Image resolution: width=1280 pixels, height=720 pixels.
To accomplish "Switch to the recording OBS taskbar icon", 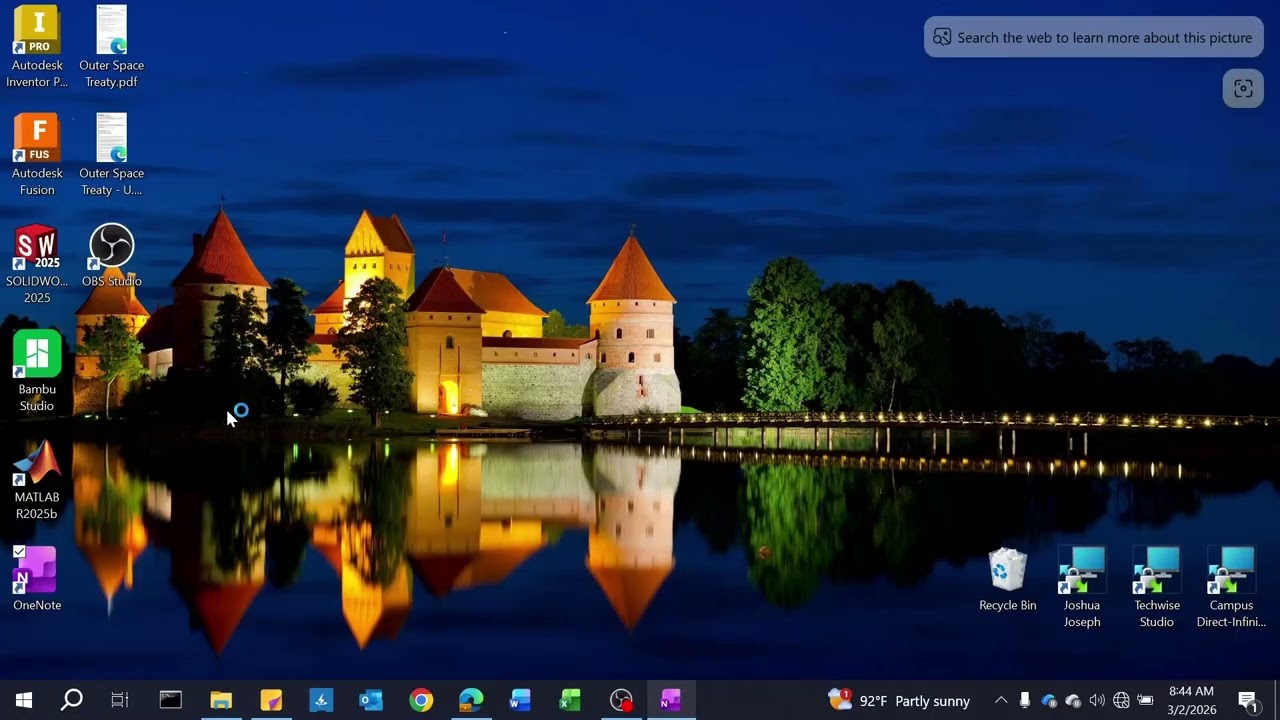I will pyautogui.click(x=621, y=700).
